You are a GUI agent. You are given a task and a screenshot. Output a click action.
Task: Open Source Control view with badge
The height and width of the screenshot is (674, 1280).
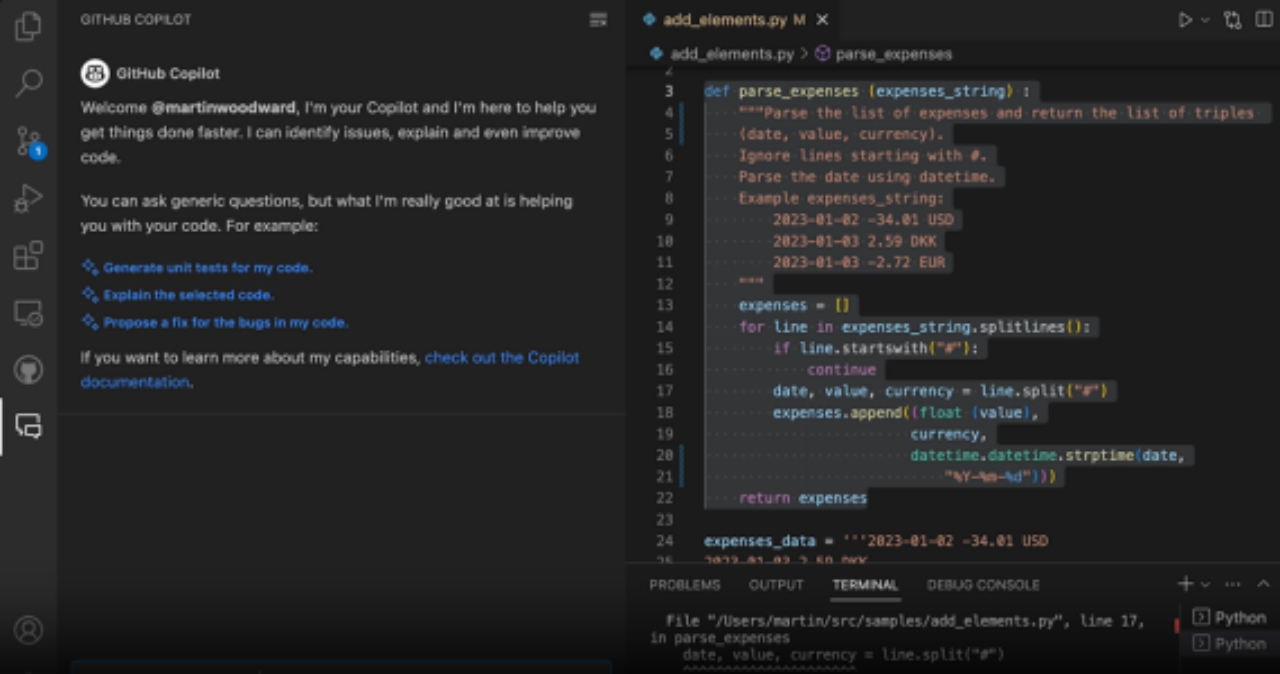click(x=28, y=142)
